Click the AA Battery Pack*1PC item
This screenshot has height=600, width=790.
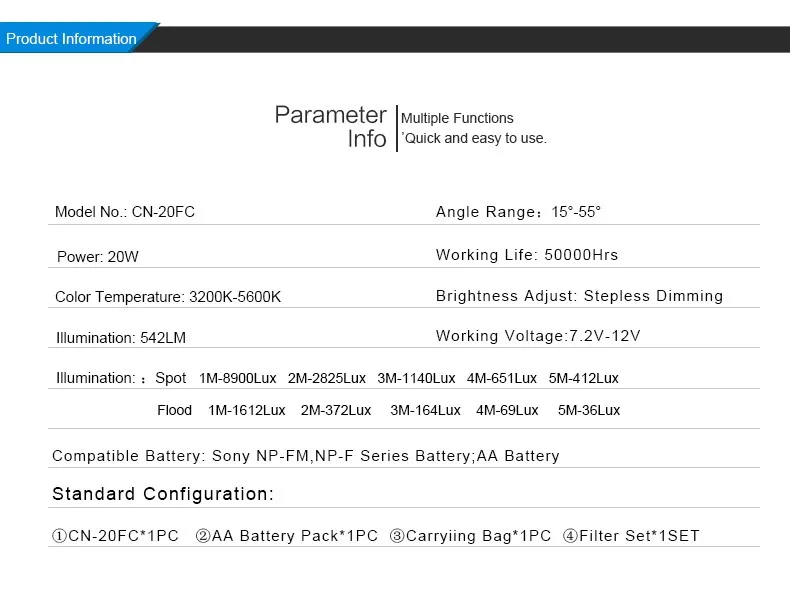click(287, 536)
